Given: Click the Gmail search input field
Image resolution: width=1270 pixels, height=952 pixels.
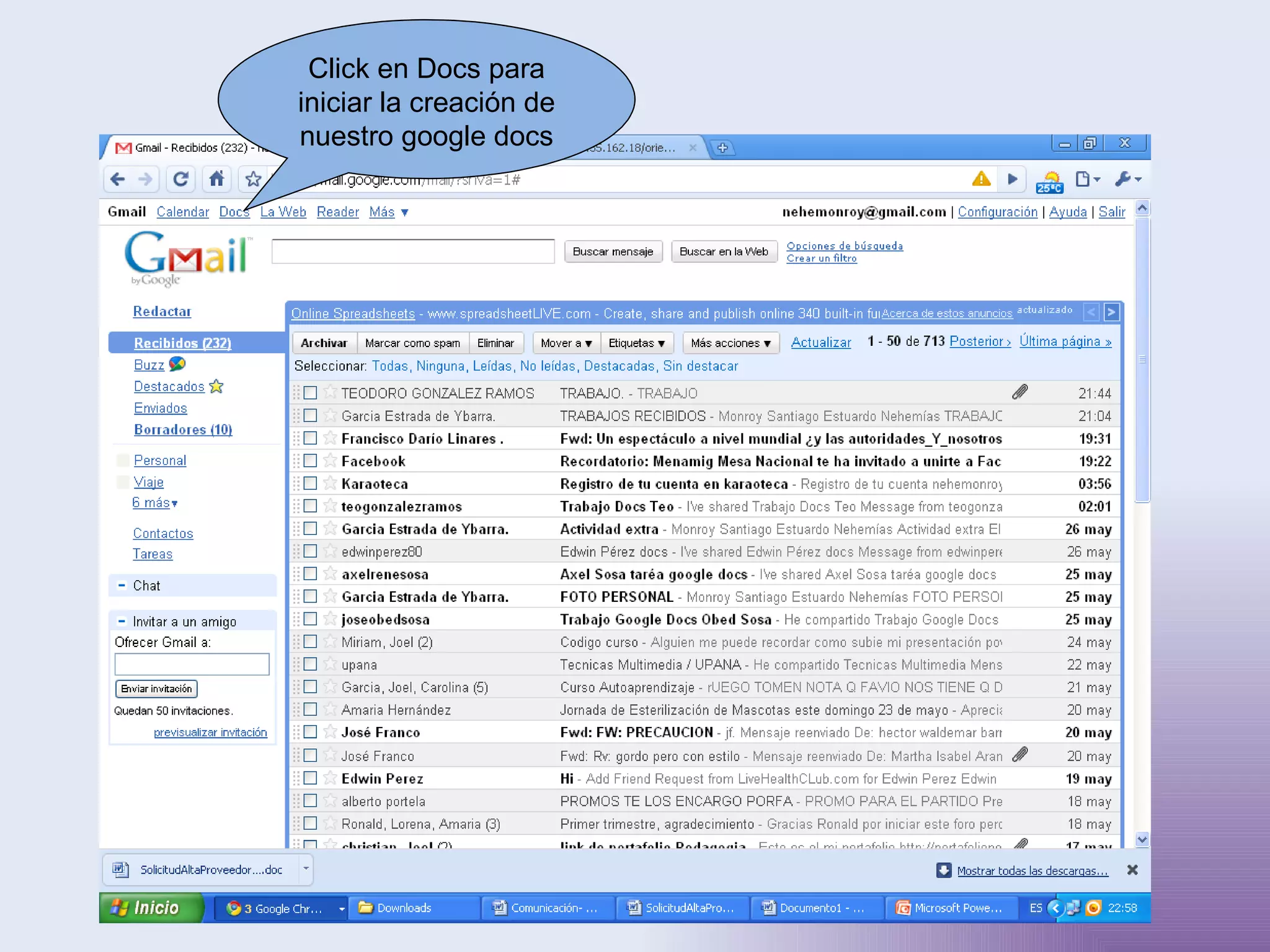Looking at the screenshot, I should [413, 252].
